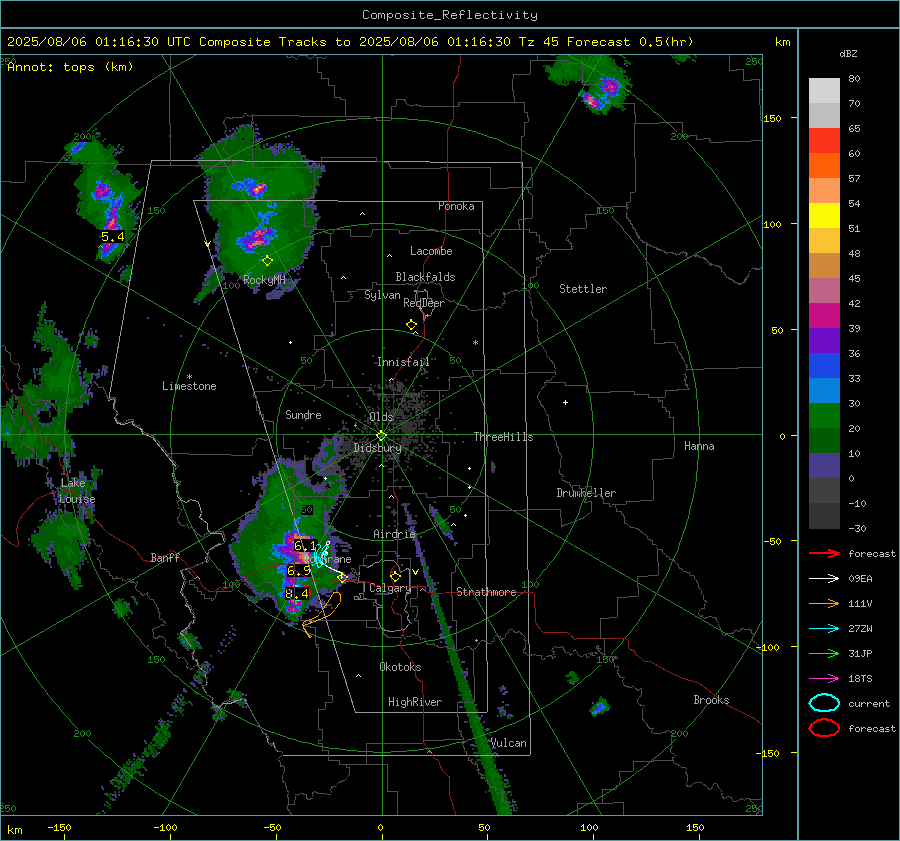Click the yellow diamond marker near RockyMH
The image size is (900, 841).
coord(267,261)
